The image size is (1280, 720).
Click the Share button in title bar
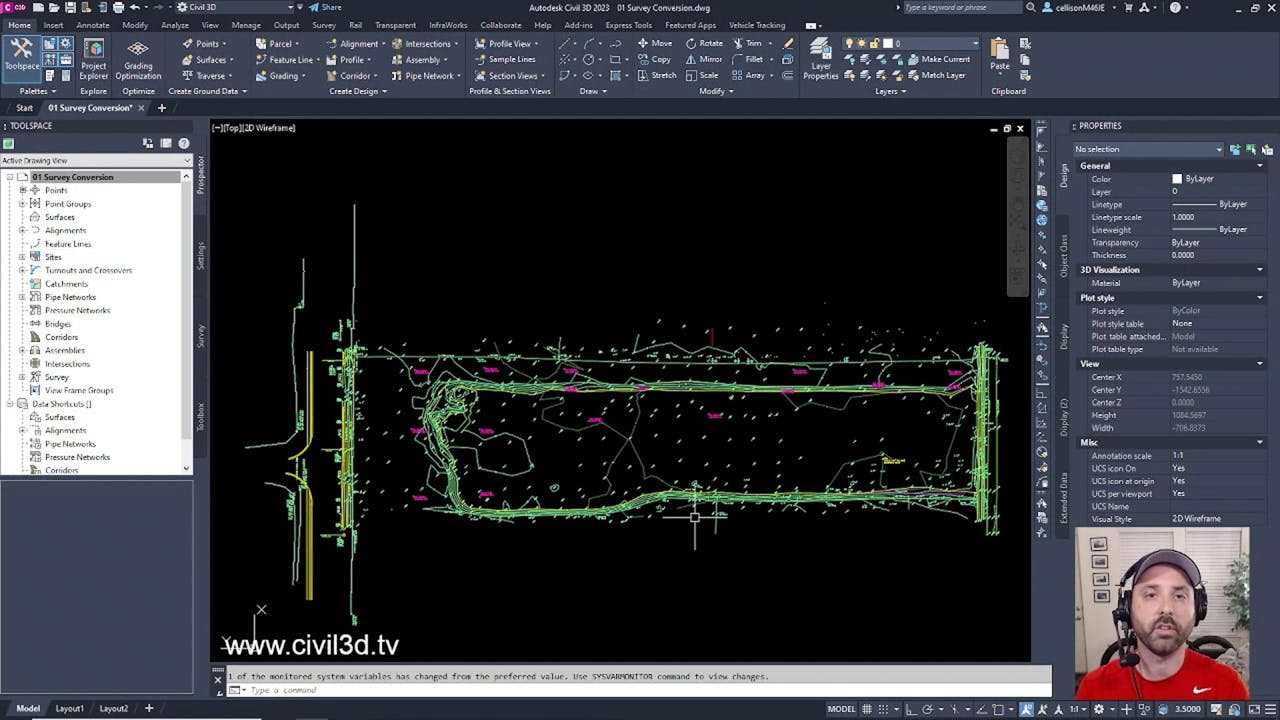tap(325, 7)
